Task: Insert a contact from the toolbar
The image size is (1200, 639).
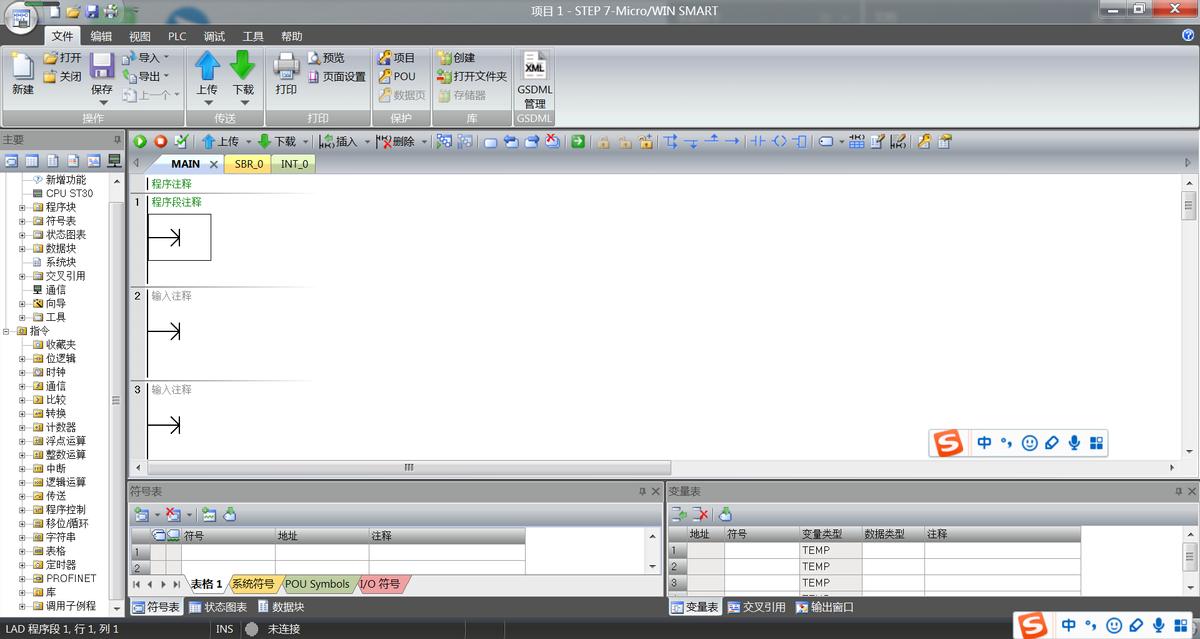Action: (757, 142)
